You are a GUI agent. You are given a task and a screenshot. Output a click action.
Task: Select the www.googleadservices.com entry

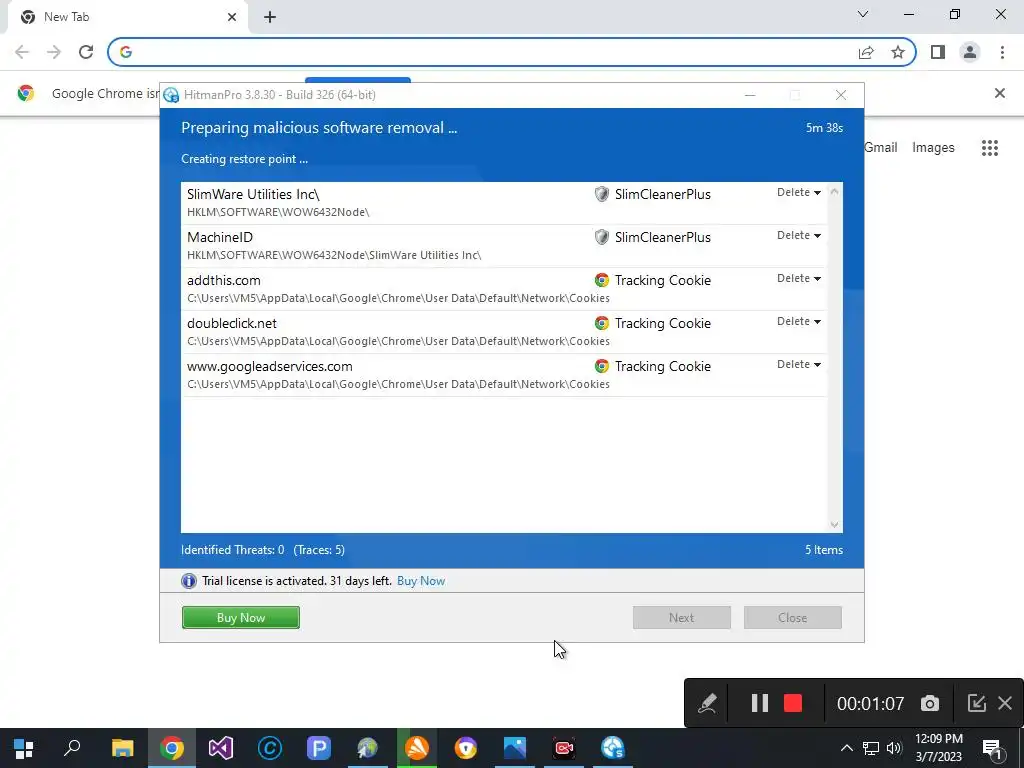point(504,376)
